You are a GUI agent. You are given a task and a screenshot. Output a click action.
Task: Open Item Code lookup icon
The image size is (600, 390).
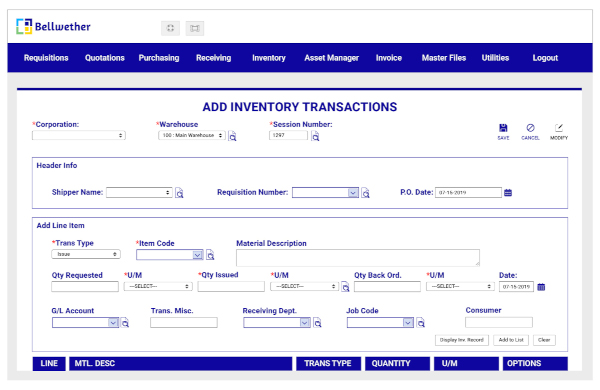point(210,255)
